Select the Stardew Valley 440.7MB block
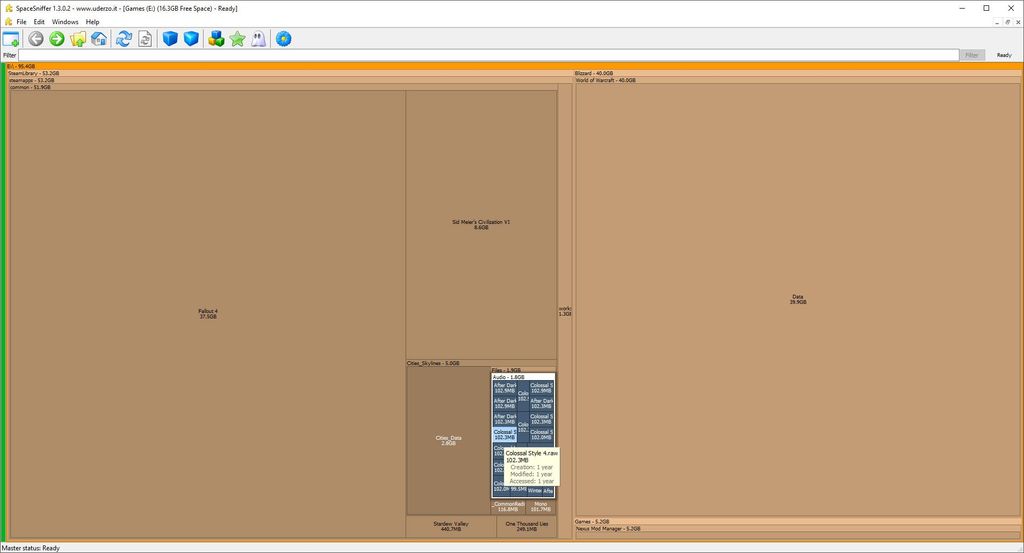 (x=451, y=526)
